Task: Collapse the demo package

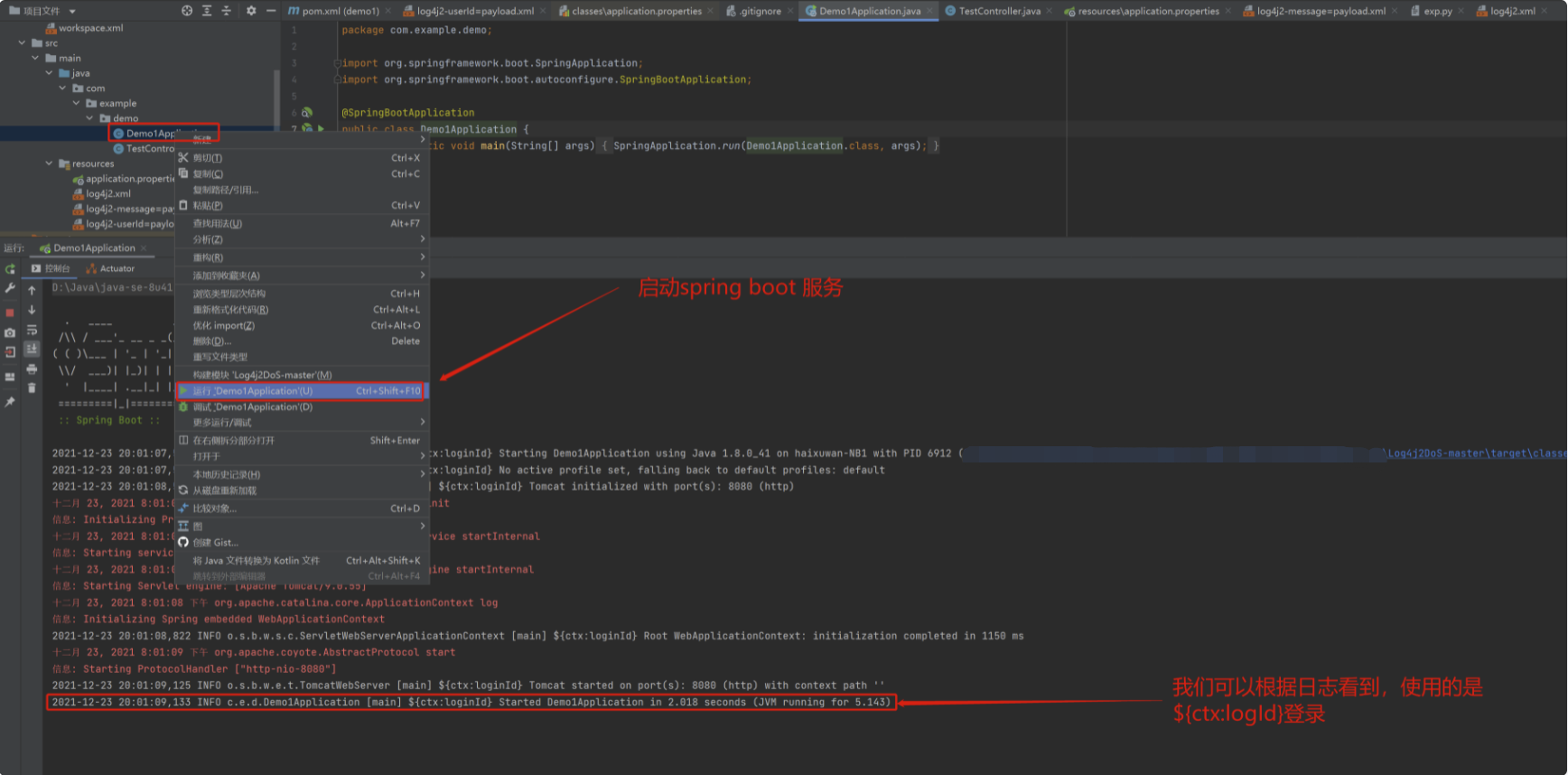Action: coord(89,118)
